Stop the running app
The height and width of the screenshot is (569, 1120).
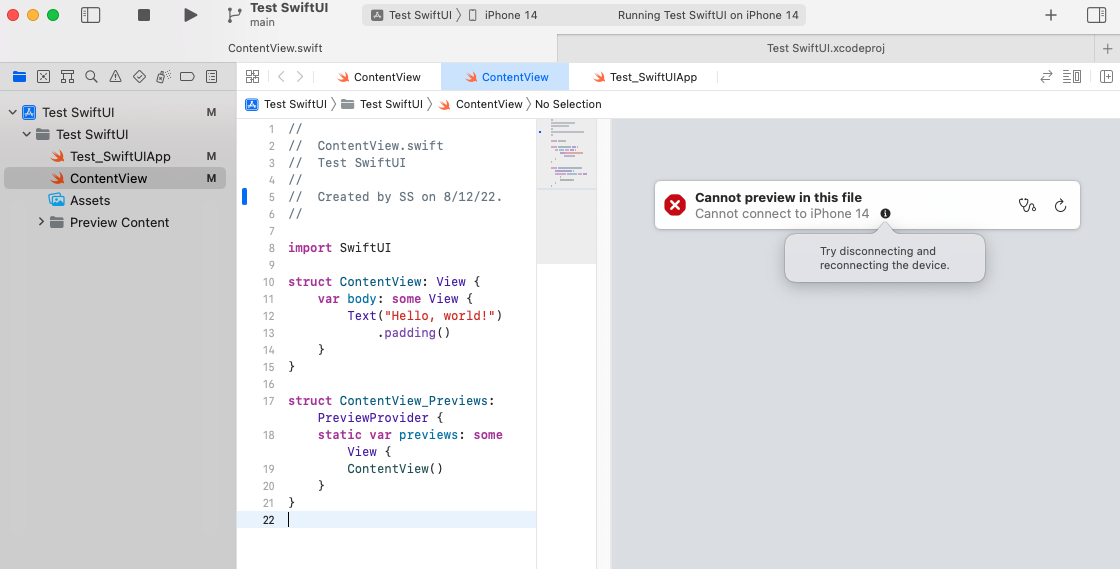point(144,15)
